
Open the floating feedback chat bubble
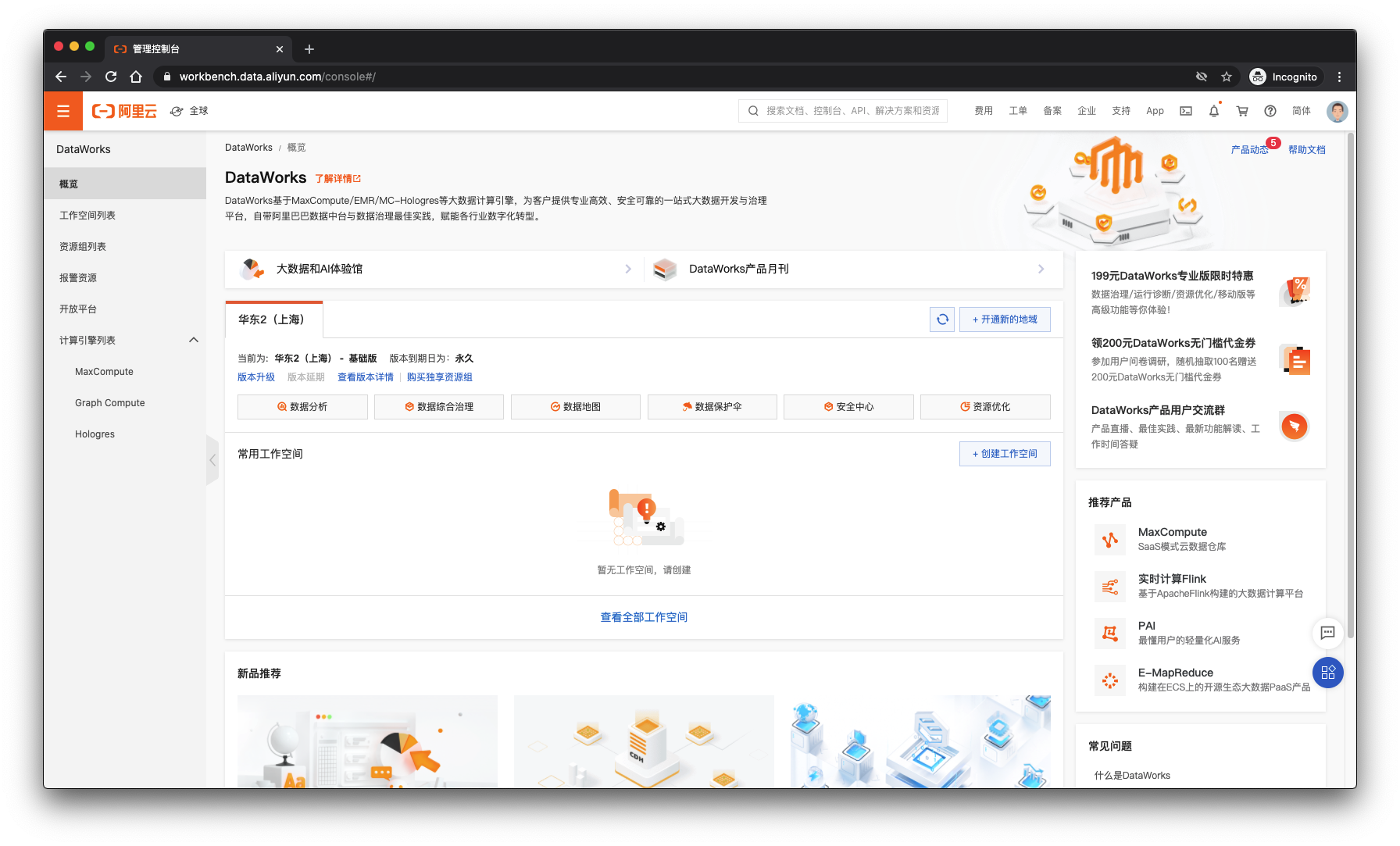[1327, 634]
